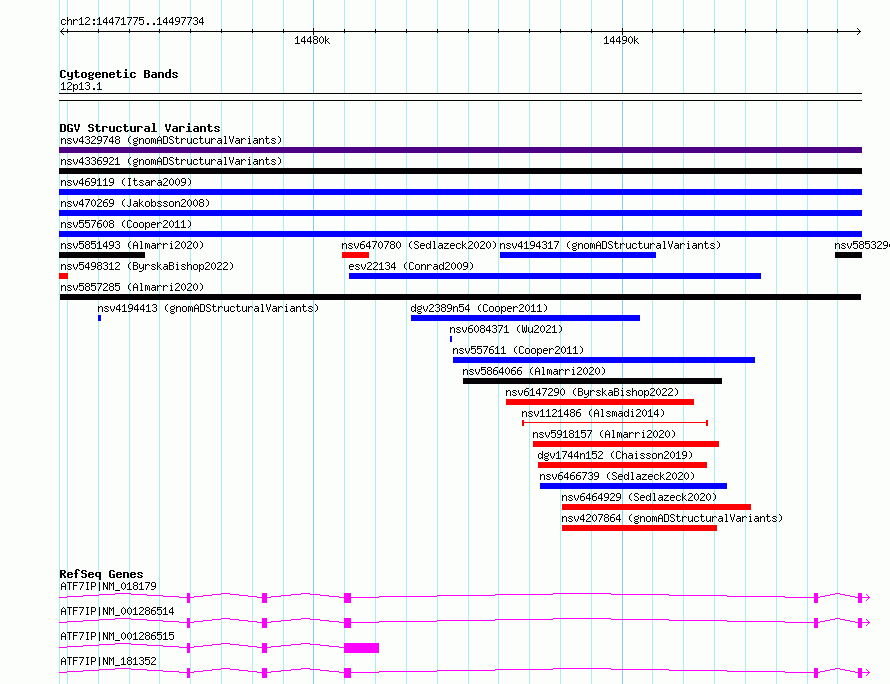Click nsv6464929 (Sedlazeck2020) label

(x=639, y=497)
